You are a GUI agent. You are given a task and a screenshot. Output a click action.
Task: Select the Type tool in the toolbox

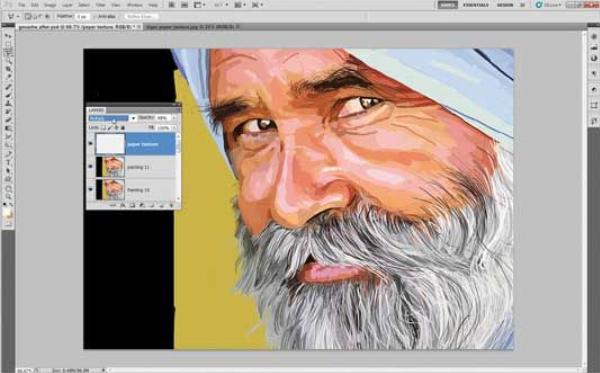tap(8, 162)
